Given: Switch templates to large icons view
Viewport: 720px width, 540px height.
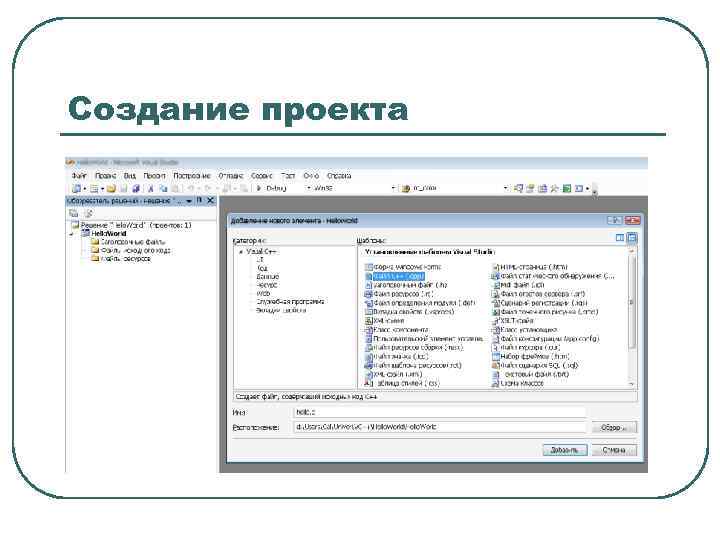Looking at the screenshot, I should [620, 238].
